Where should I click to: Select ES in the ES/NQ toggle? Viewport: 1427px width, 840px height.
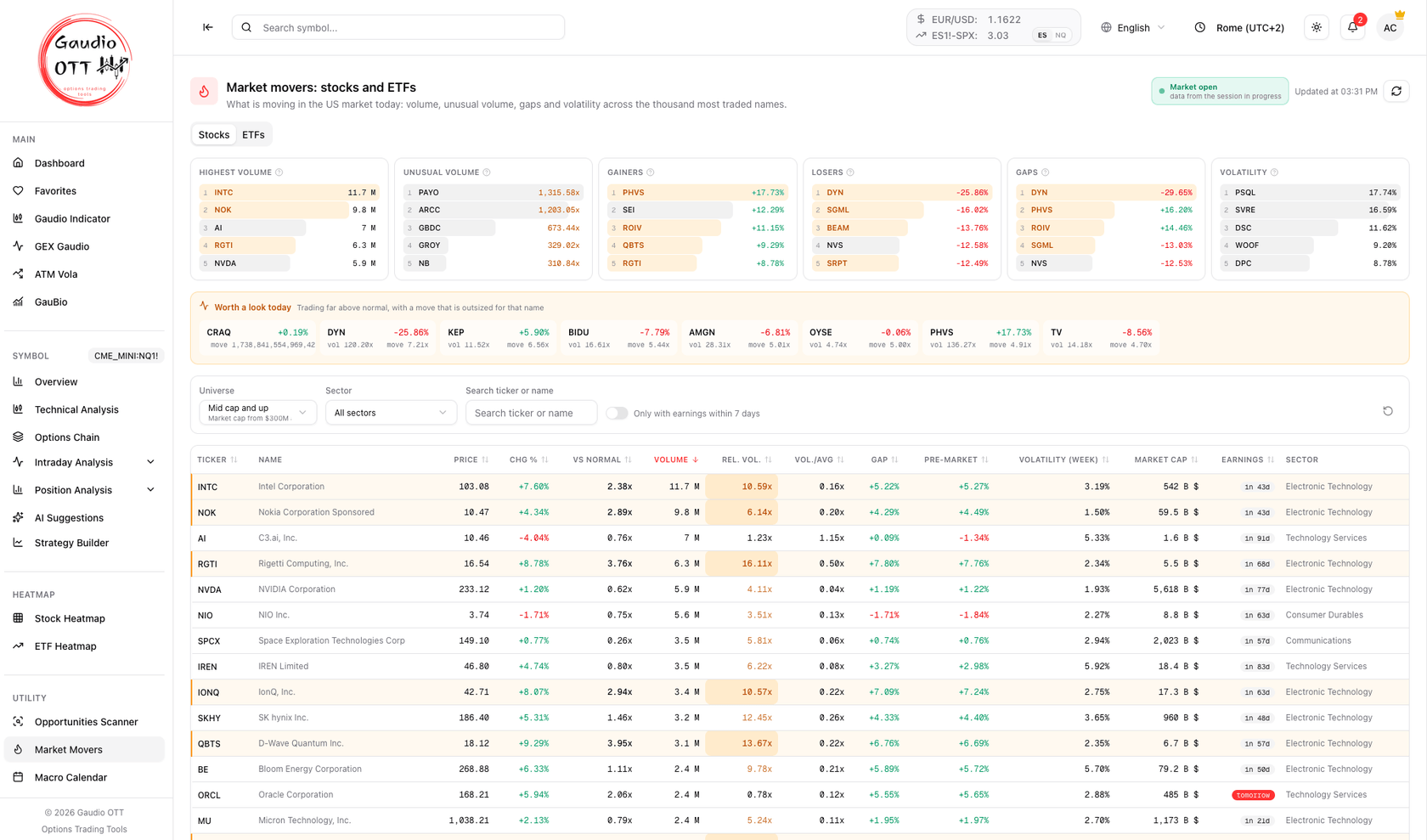[x=1042, y=36]
